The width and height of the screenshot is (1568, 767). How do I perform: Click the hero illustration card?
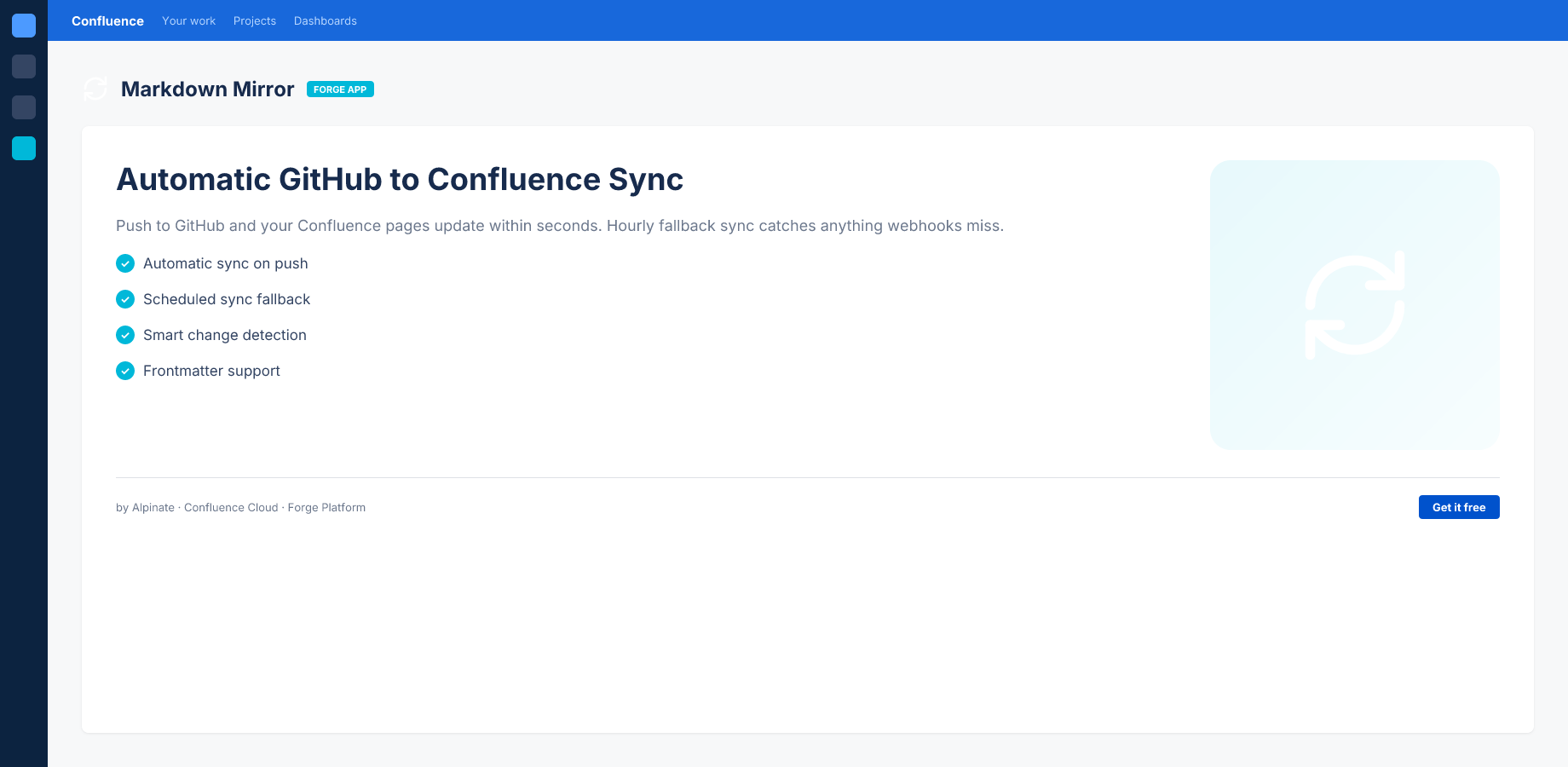click(x=1355, y=401)
